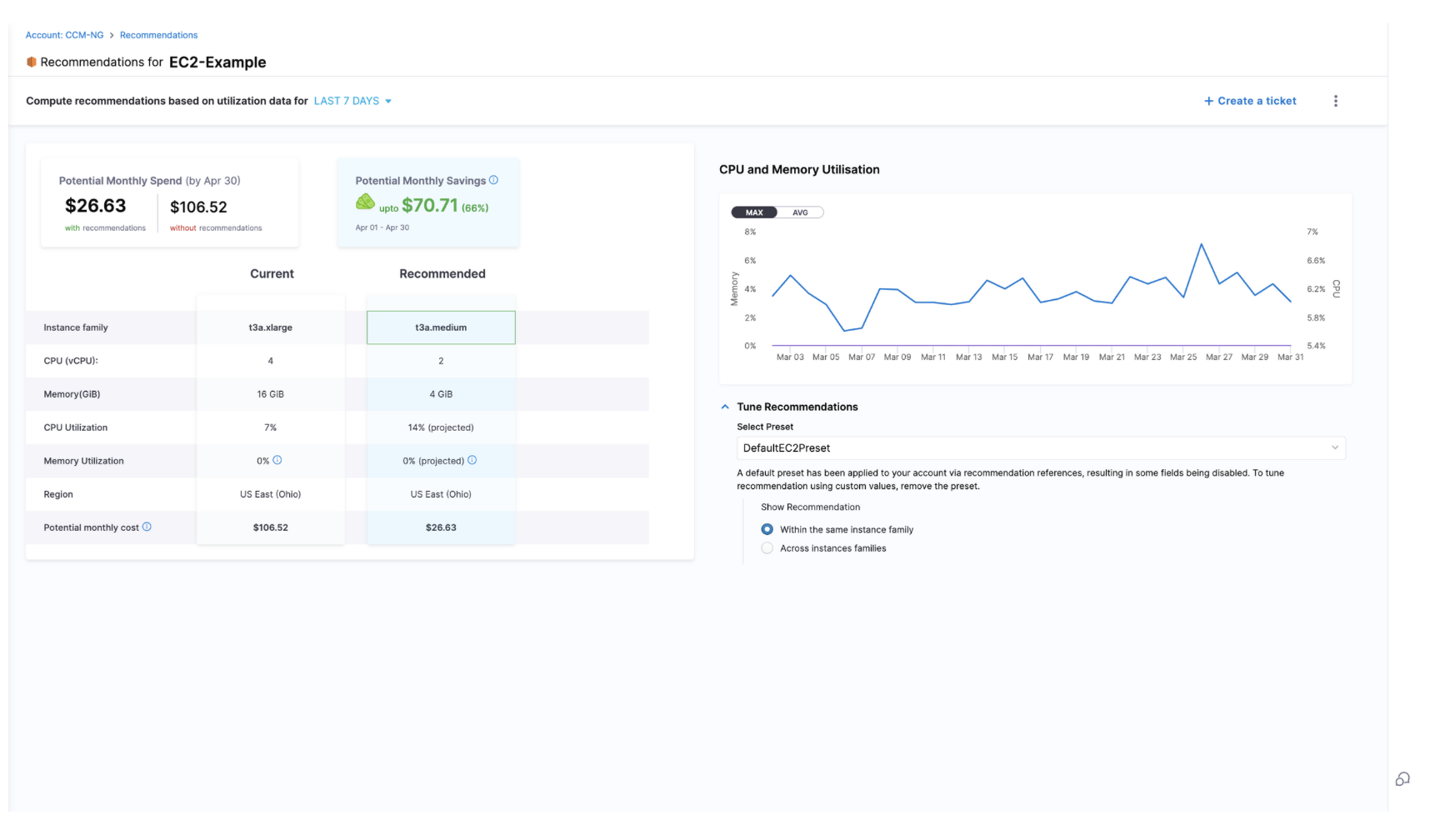Open the chat support icon at bottom right
1435x840 pixels.
(x=1402, y=779)
